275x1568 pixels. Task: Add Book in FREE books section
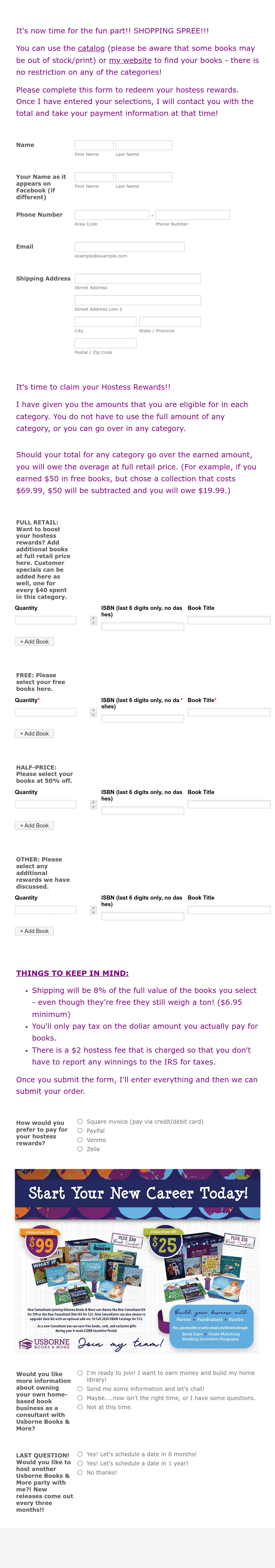coord(34,733)
